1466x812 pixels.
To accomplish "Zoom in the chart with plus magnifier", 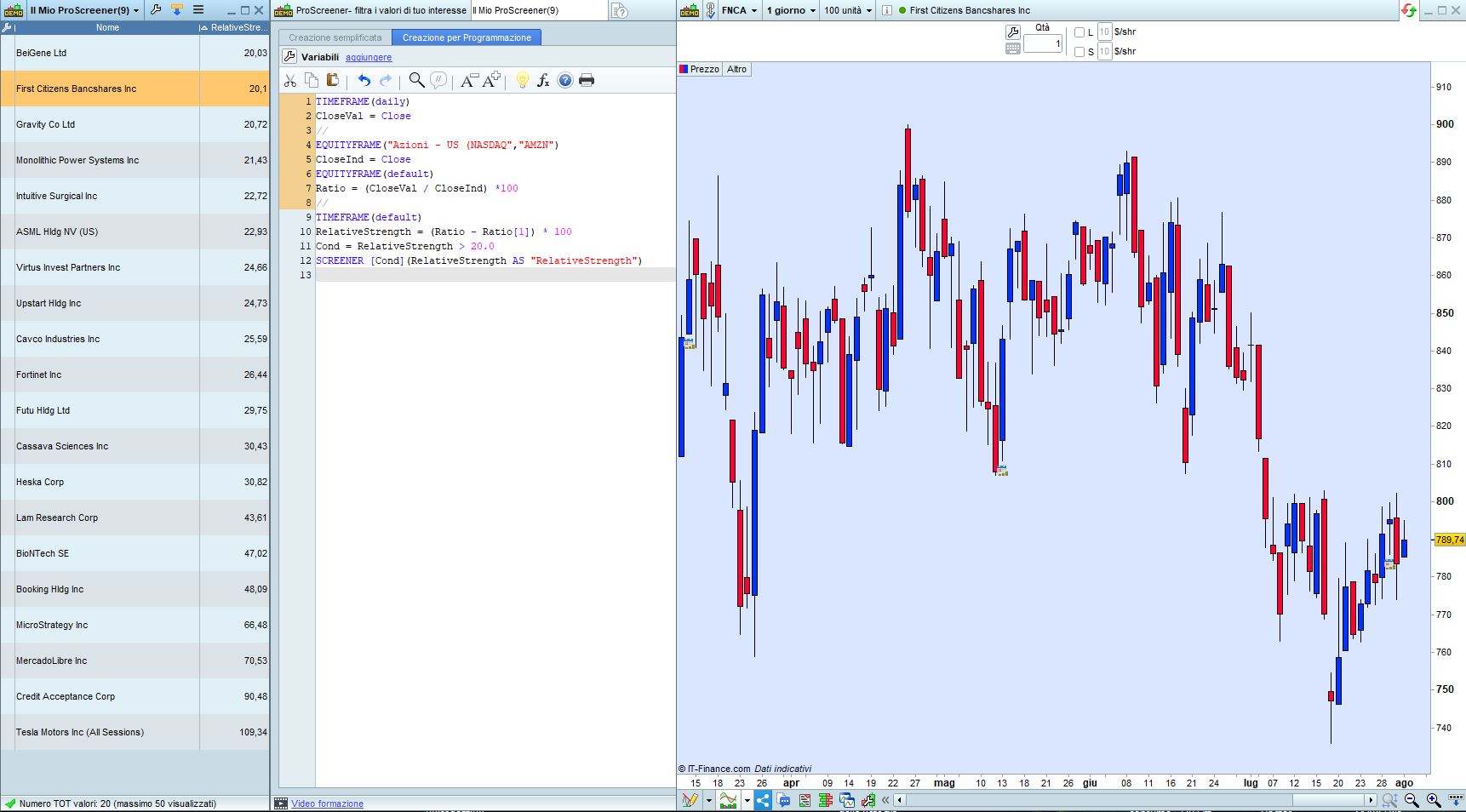I will tap(1434, 800).
